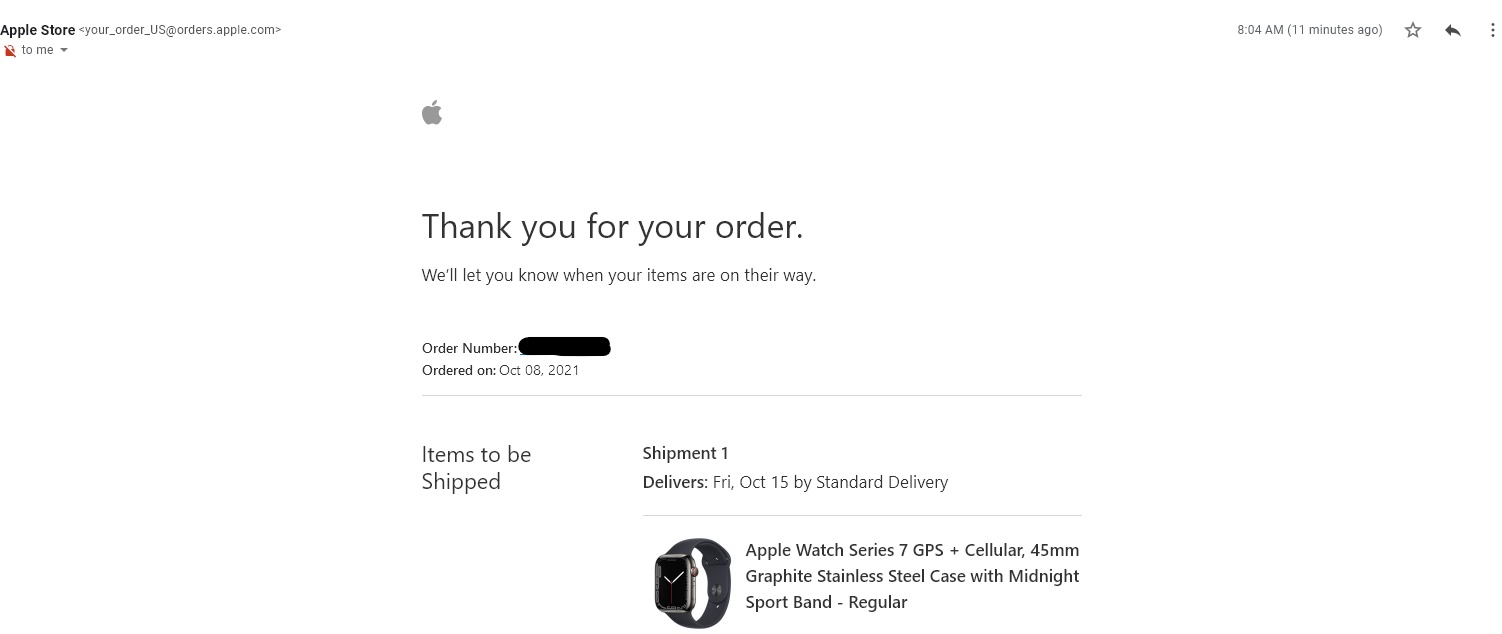
Task: Expand recipient details arrow beside 'to me'
Action: point(64,51)
